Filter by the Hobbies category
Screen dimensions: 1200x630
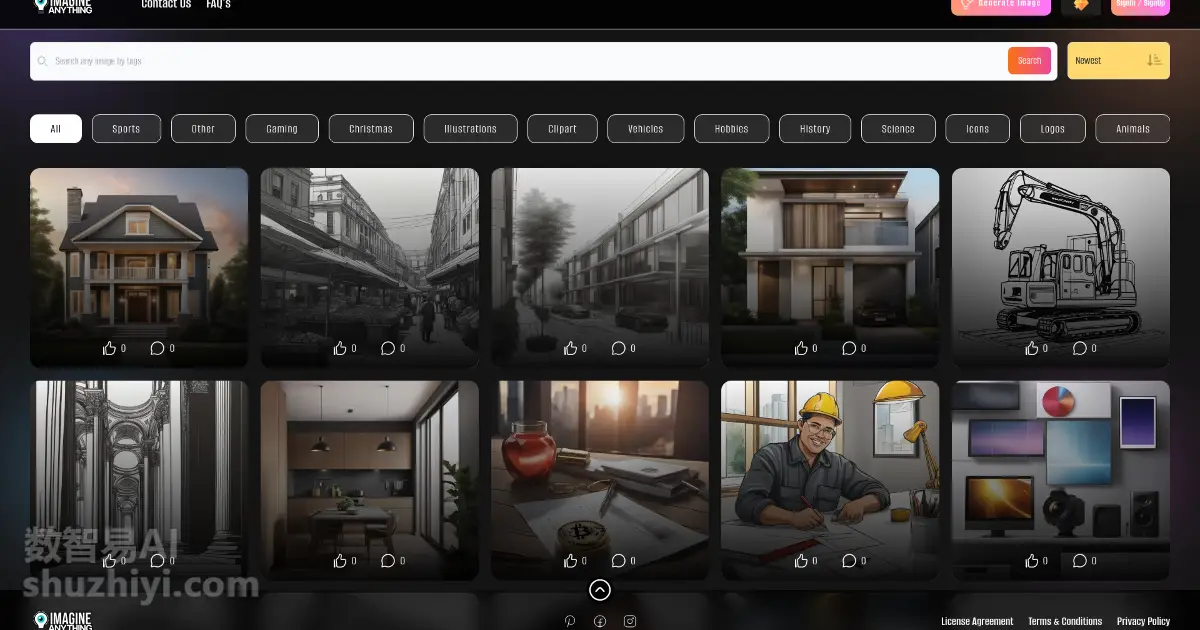click(x=732, y=129)
